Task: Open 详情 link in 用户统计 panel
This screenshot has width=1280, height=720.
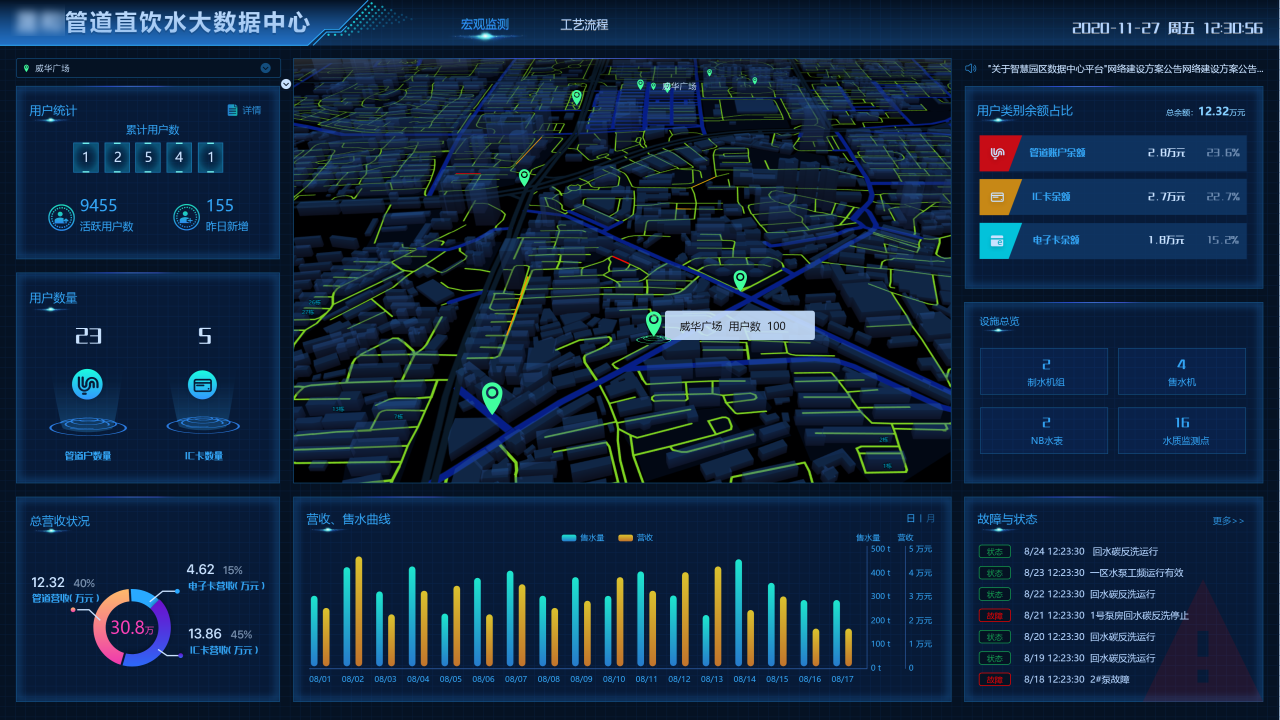Action: pos(251,110)
